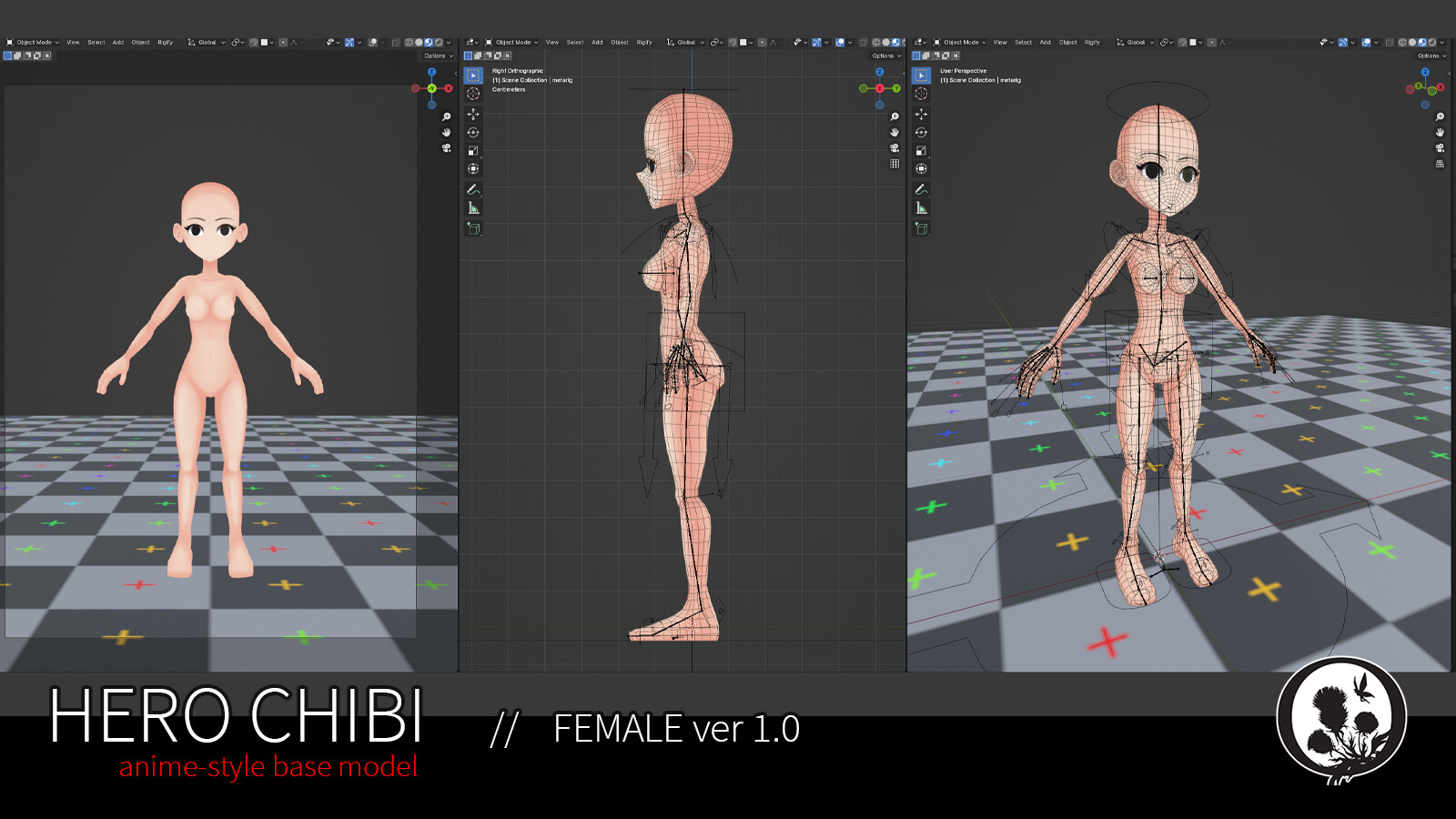
Task: Expand Options dropdown in right viewport
Action: pyautogui.click(x=1431, y=56)
